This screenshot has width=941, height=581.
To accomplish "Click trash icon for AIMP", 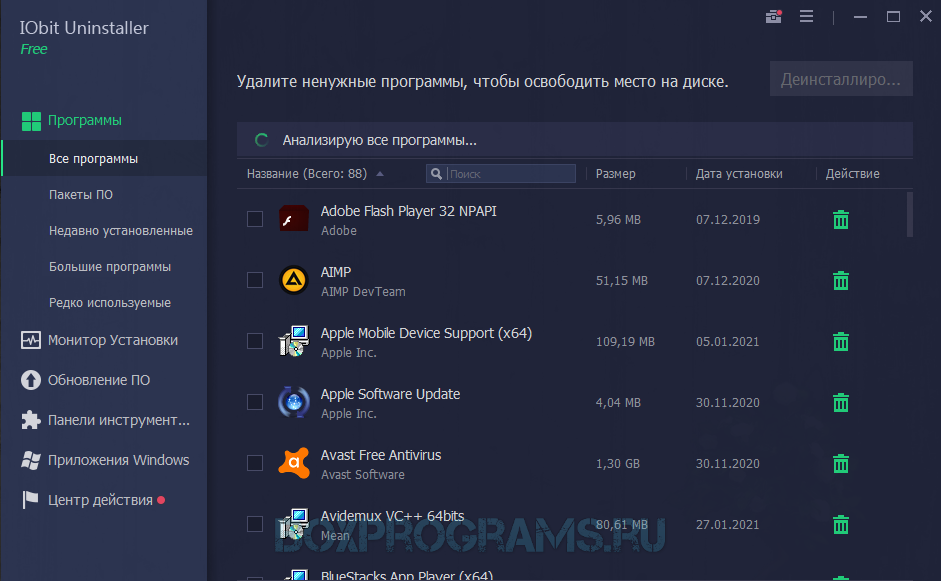I will pos(841,280).
